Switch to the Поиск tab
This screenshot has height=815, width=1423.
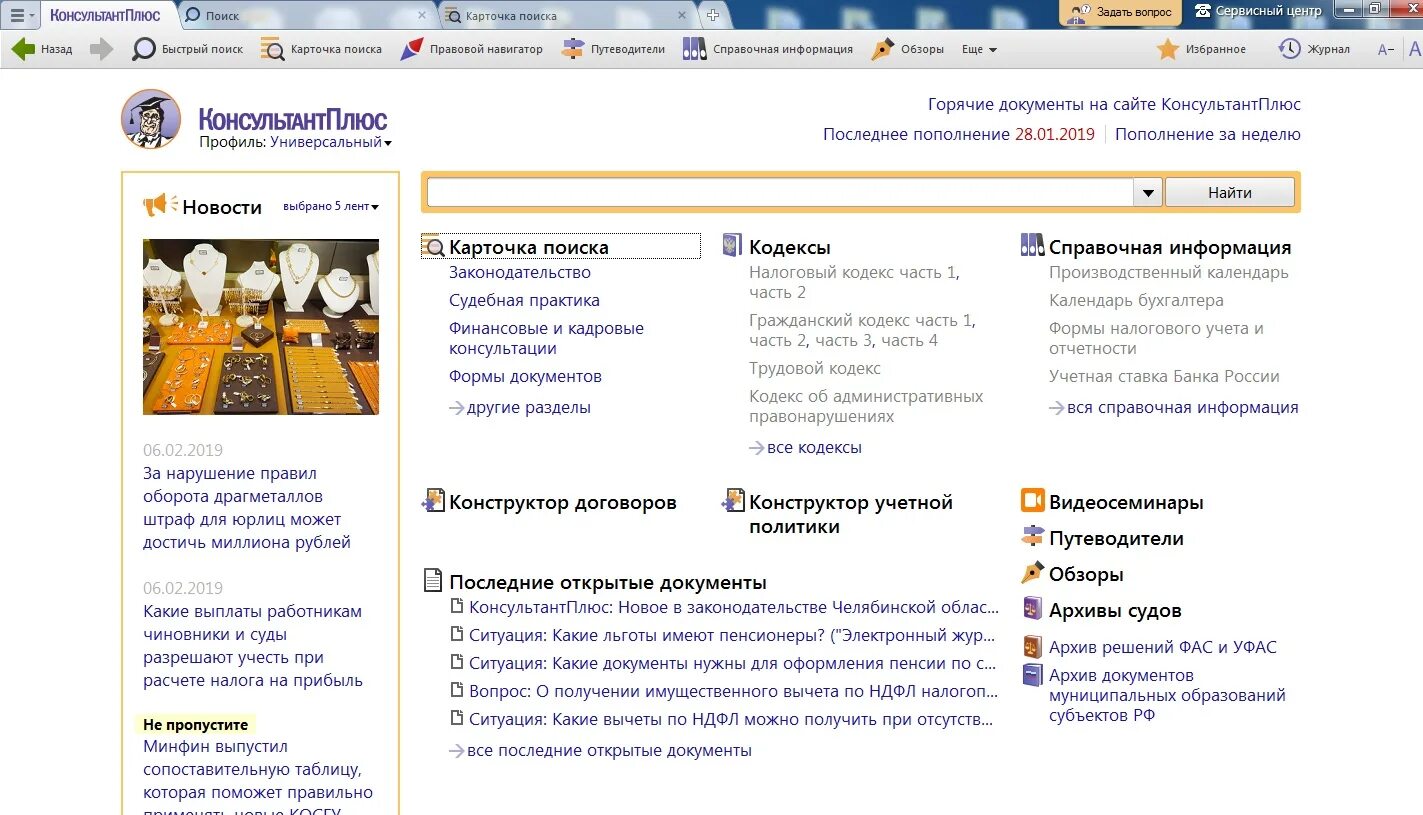[305, 16]
